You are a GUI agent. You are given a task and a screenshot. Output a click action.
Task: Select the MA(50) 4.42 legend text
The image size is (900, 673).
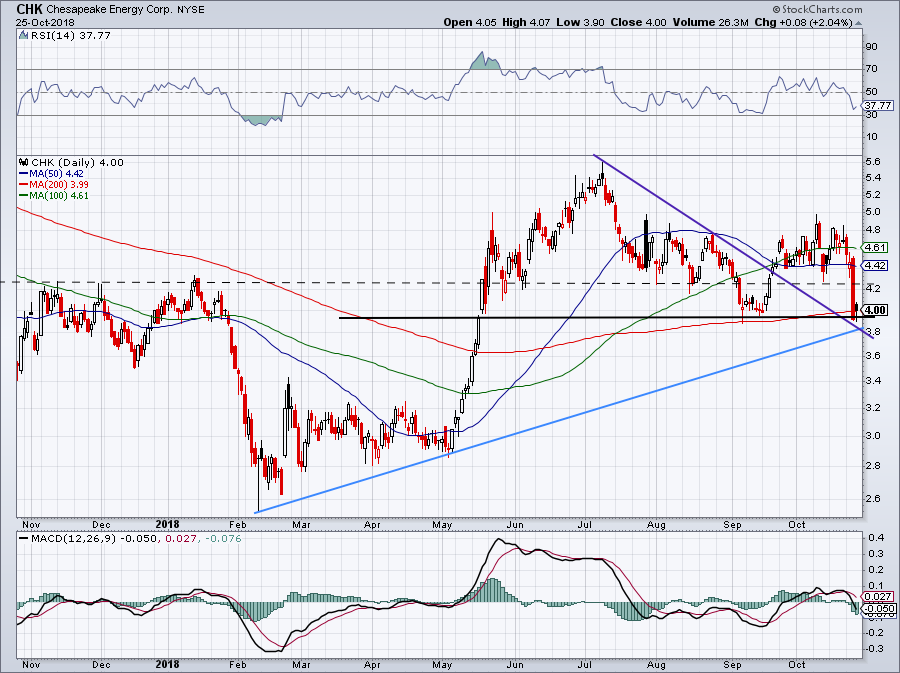[x=56, y=174]
